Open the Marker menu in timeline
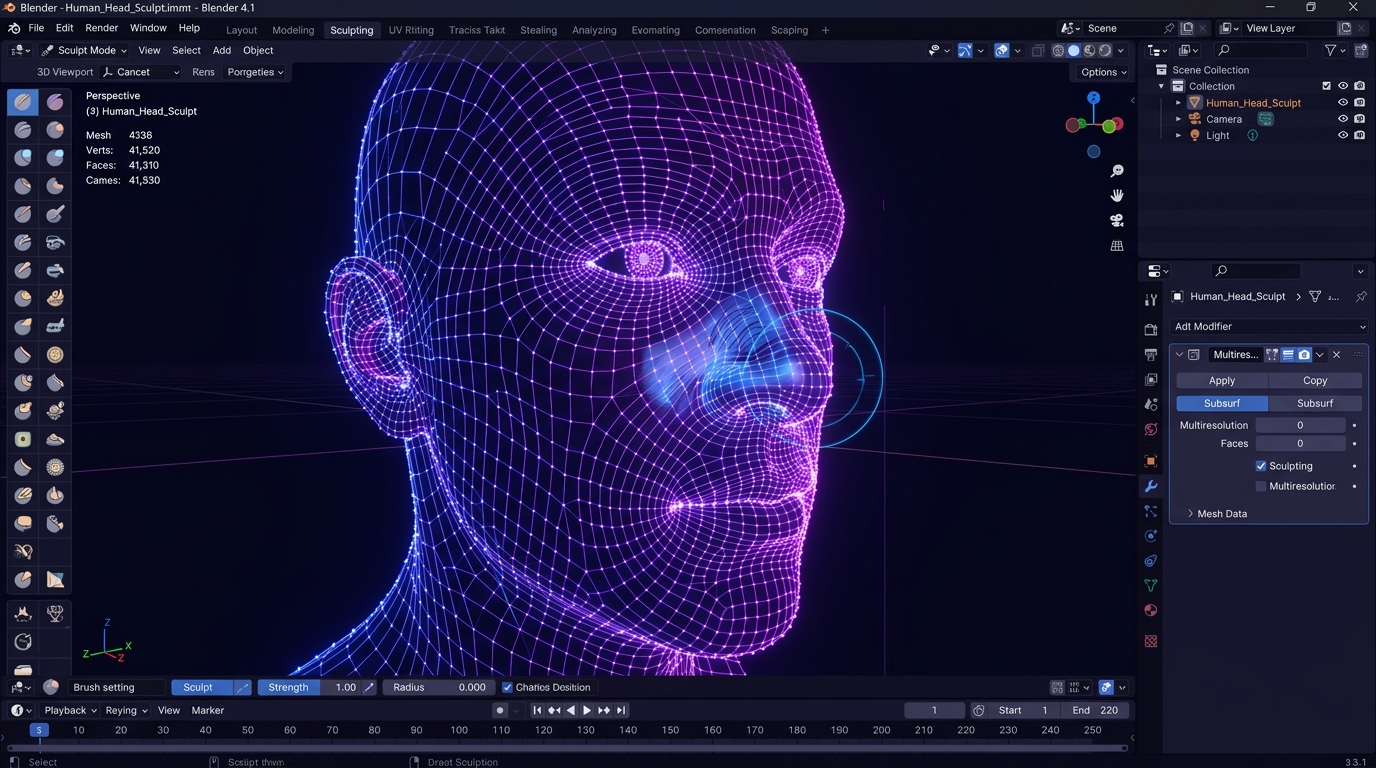This screenshot has height=768, width=1376. point(208,710)
